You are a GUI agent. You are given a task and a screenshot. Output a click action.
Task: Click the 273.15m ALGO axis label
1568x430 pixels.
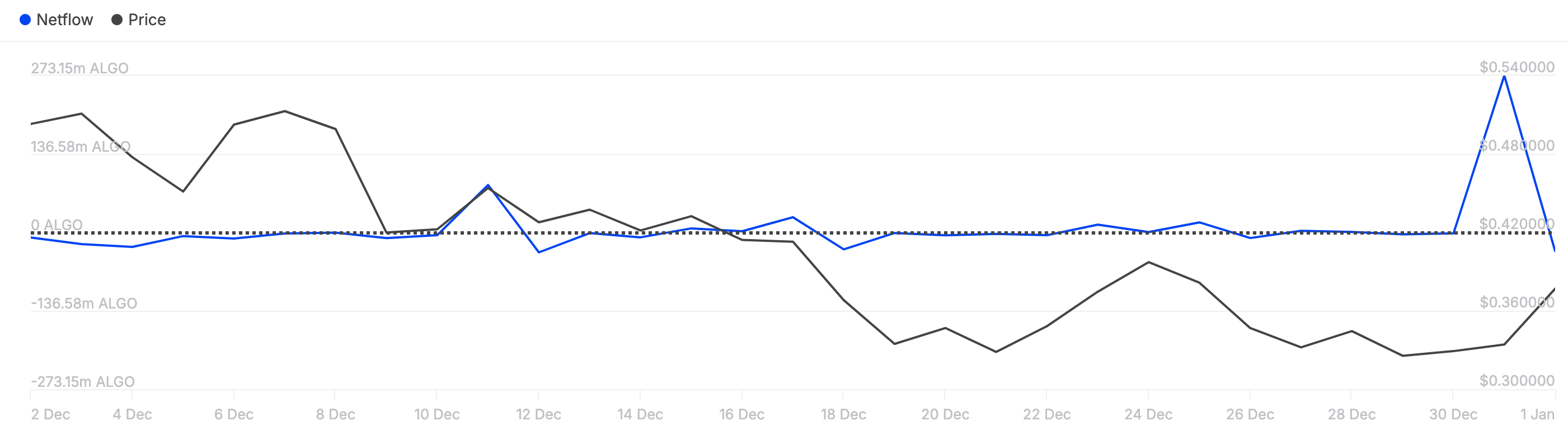click(x=79, y=68)
